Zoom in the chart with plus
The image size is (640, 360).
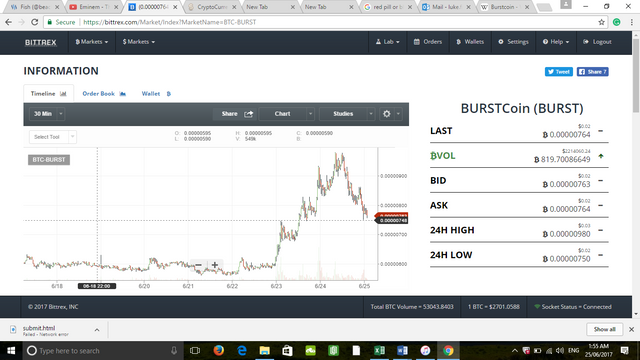click(x=215, y=265)
